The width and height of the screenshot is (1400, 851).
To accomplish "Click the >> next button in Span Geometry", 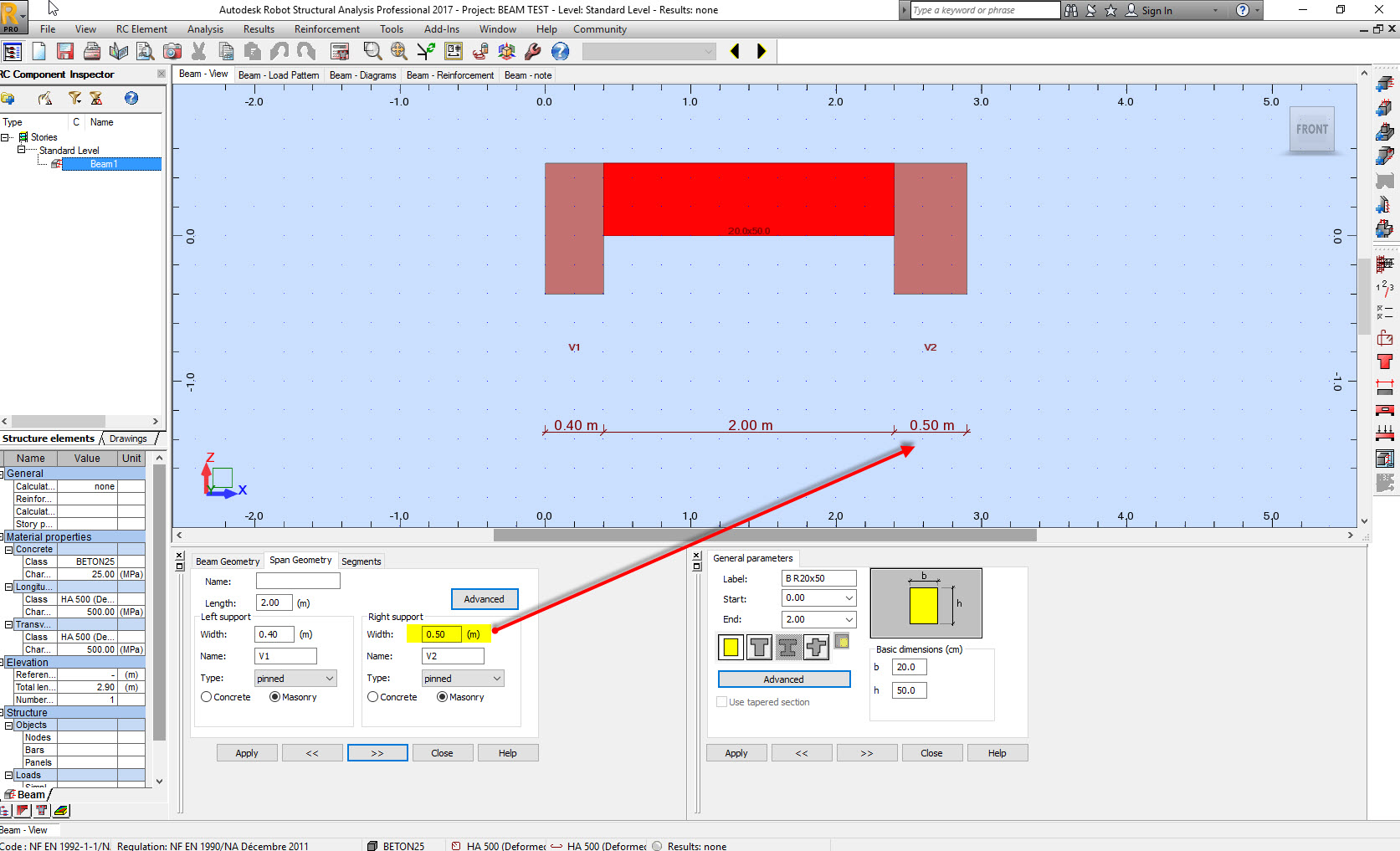I will 377,753.
